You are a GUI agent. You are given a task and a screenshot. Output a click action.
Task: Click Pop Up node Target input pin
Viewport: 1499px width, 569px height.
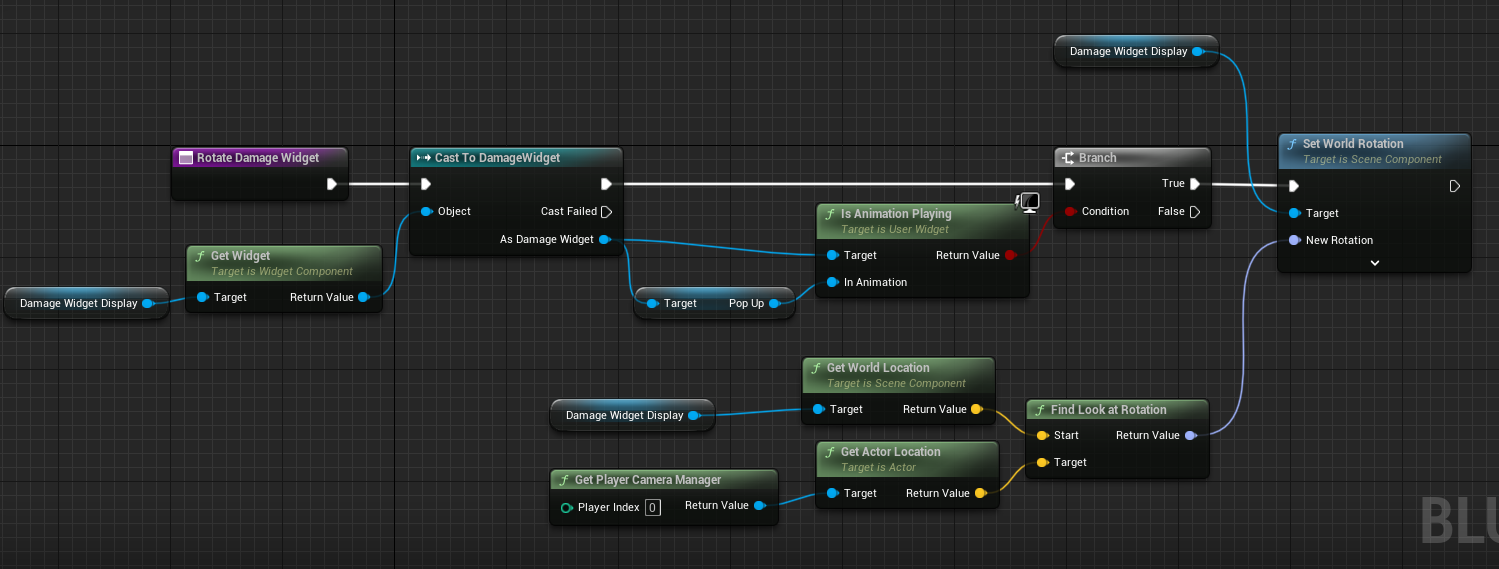click(x=652, y=303)
